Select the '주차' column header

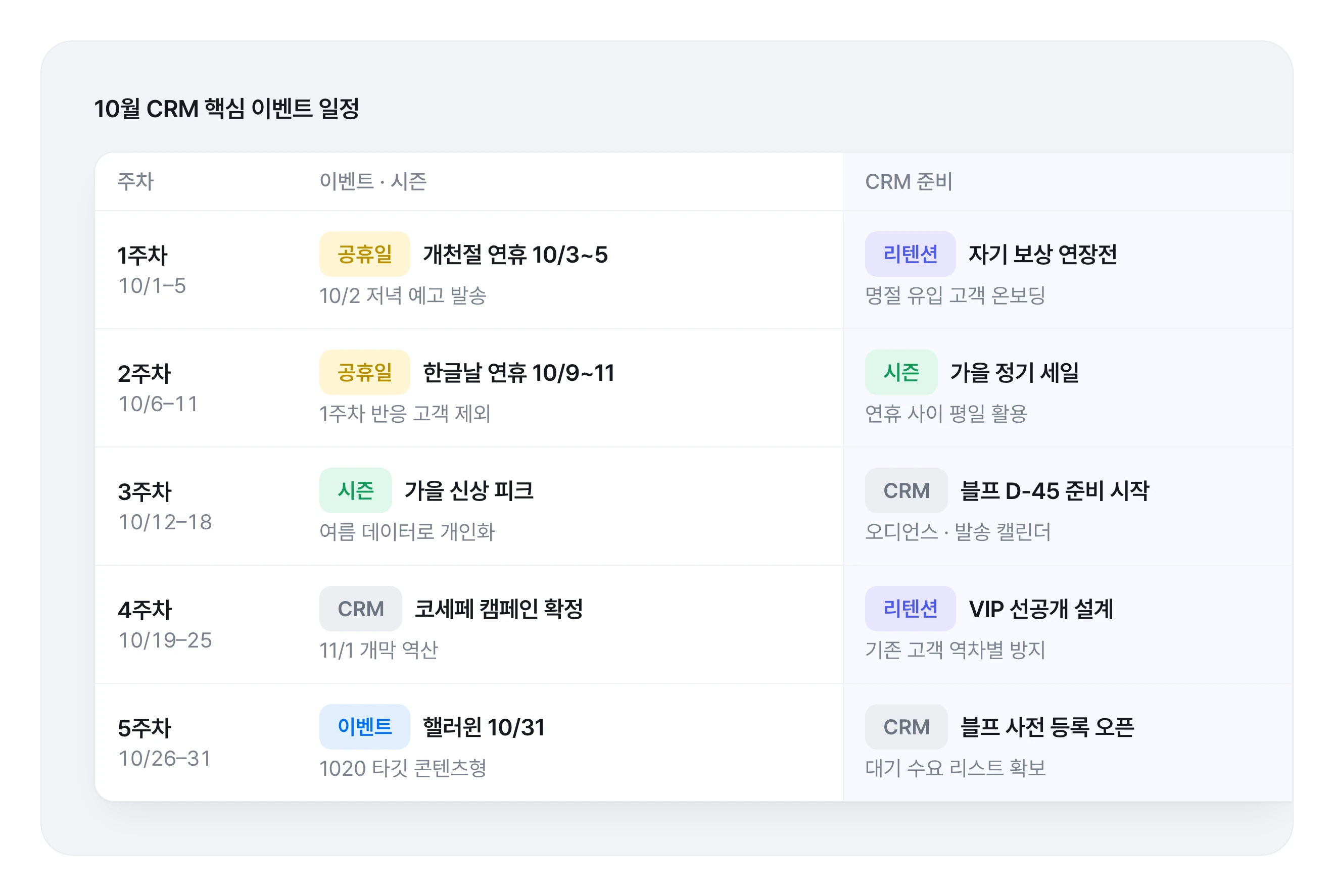click(x=135, y=181)
